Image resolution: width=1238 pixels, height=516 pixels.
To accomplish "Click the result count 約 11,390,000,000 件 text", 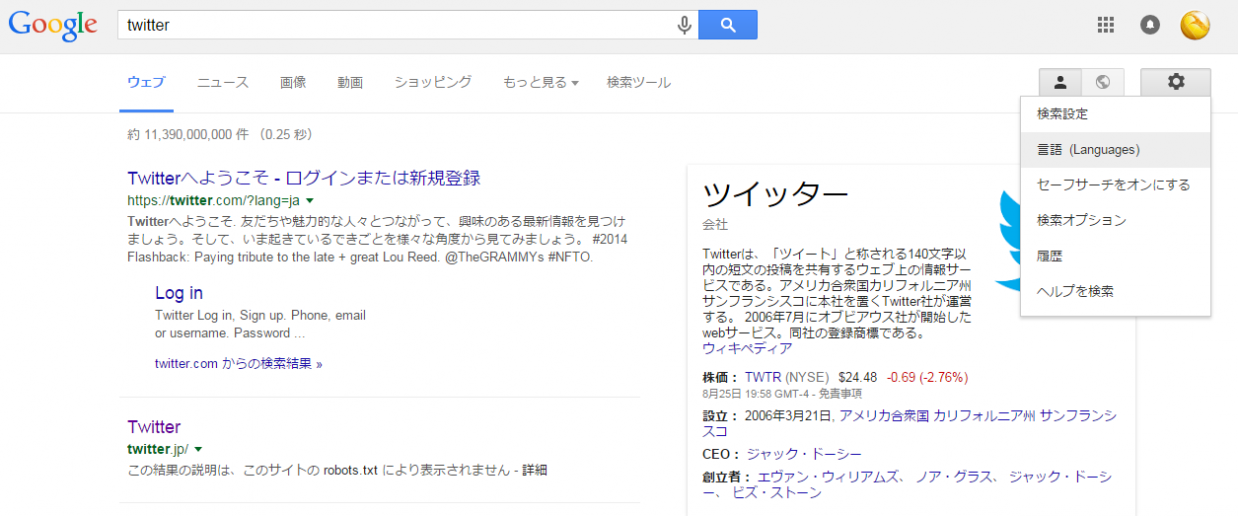I will [x=187, y=134].
